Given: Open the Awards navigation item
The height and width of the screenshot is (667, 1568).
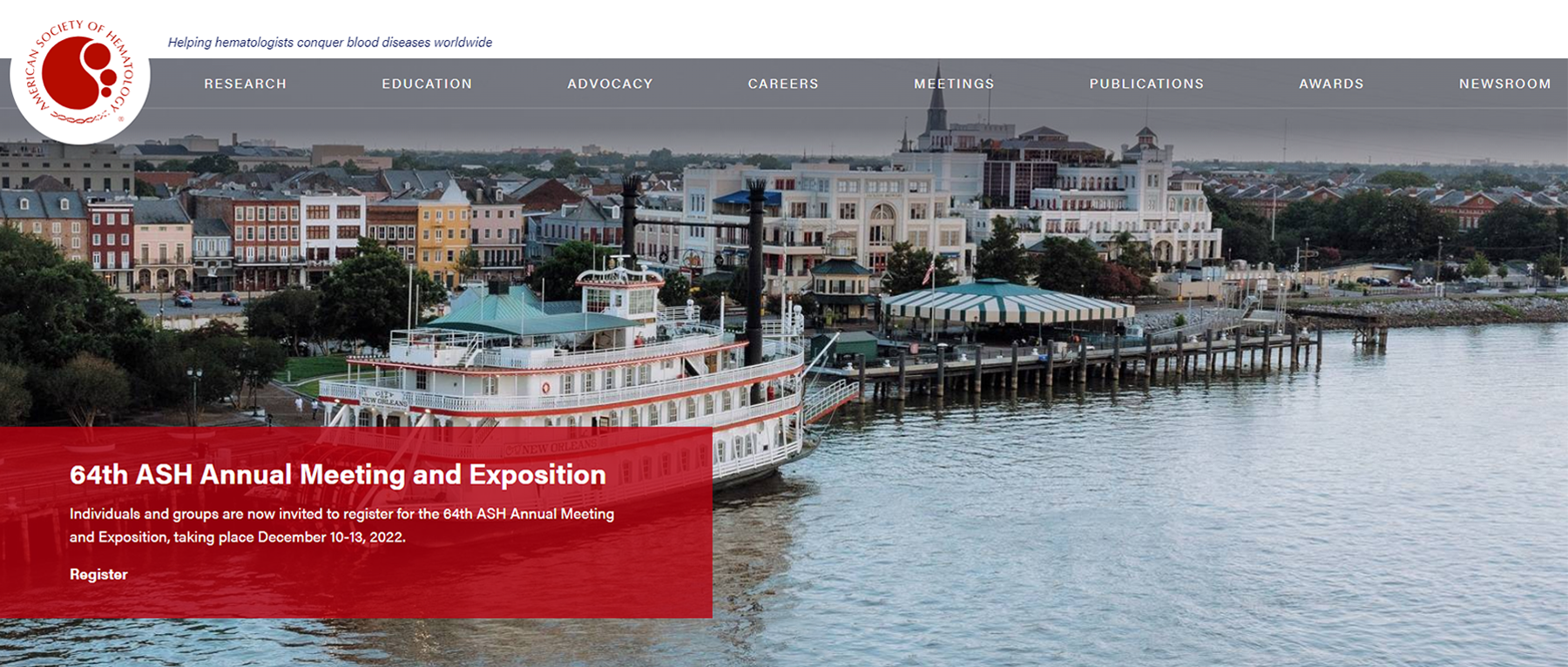Looking at the screenshot, I should coord(1331,84).
